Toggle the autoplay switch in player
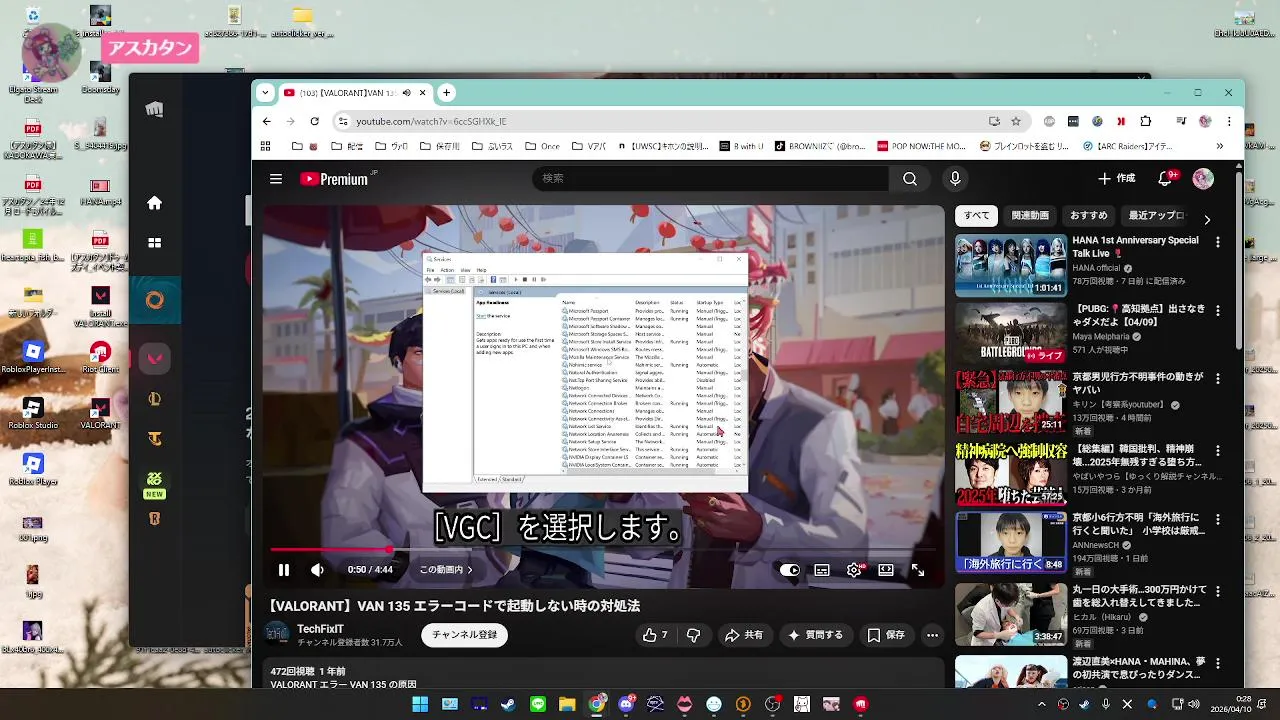 click(x=790, y=570)
